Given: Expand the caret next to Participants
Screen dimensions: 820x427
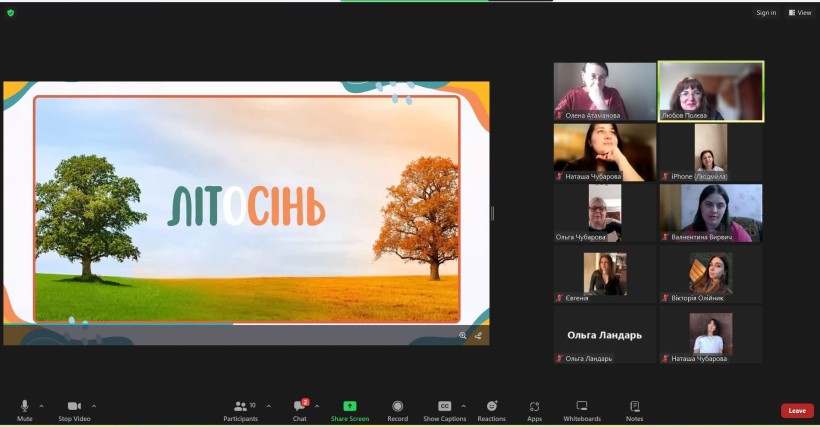Looking at the screenshot, I should point(269,406).
